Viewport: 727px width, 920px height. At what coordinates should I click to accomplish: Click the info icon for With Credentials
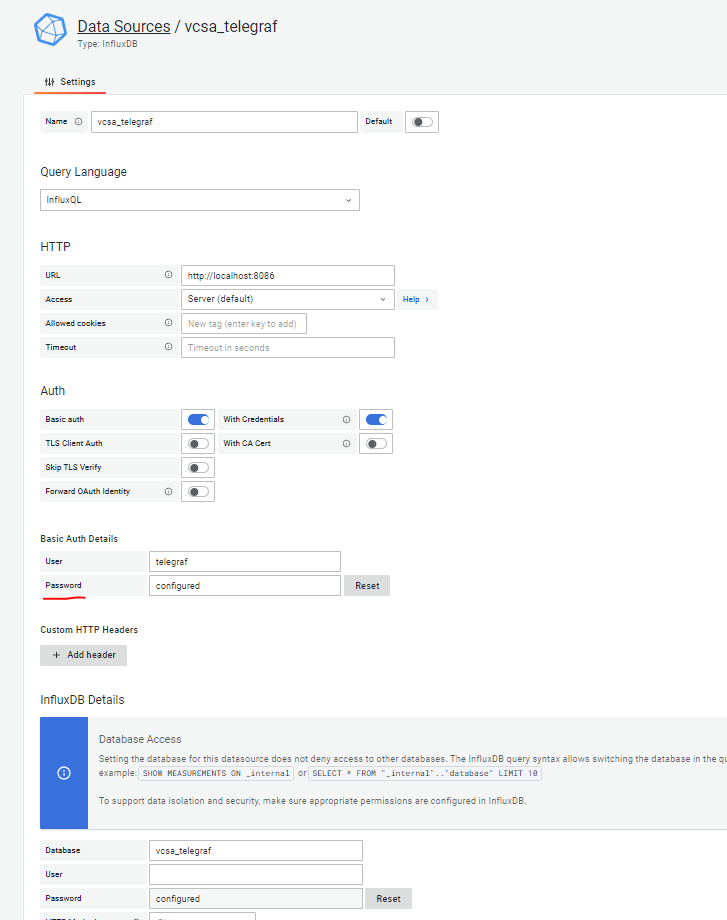click(x=346, y=420)
